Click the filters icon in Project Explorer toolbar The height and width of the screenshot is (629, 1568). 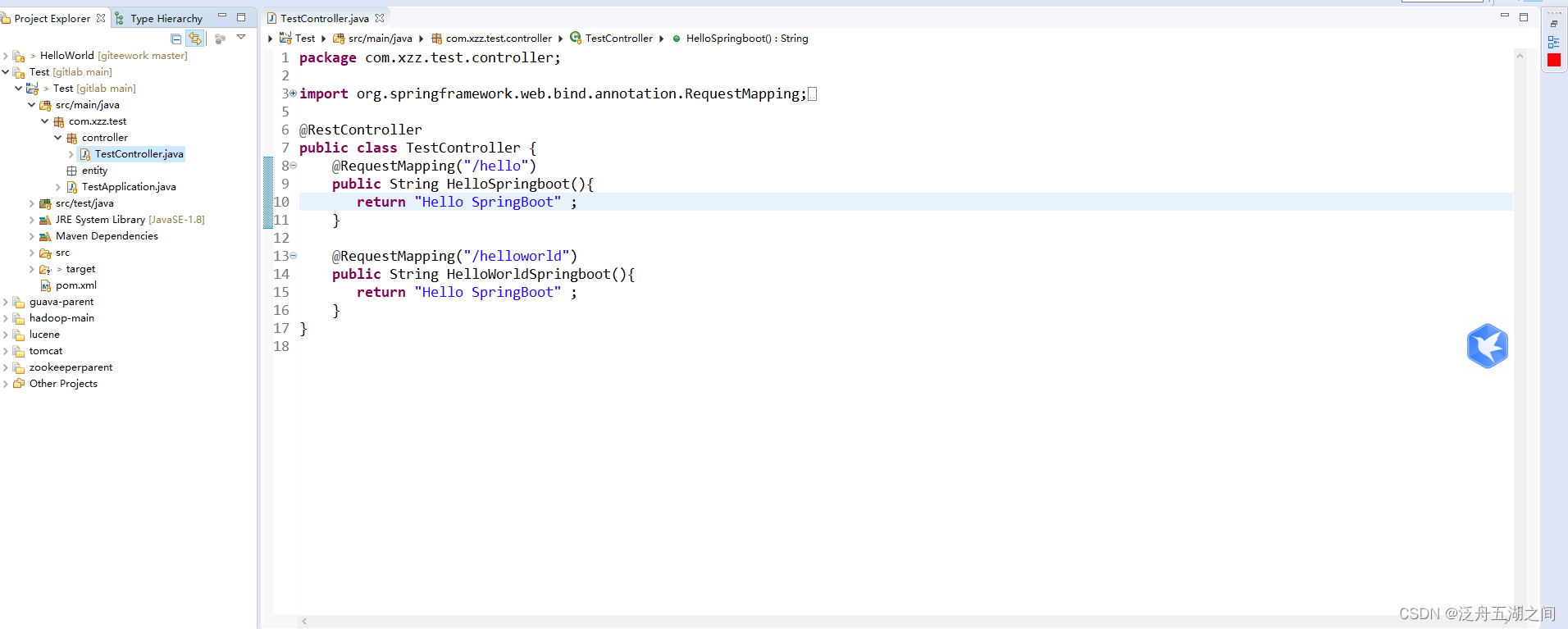tap(220, 39)
